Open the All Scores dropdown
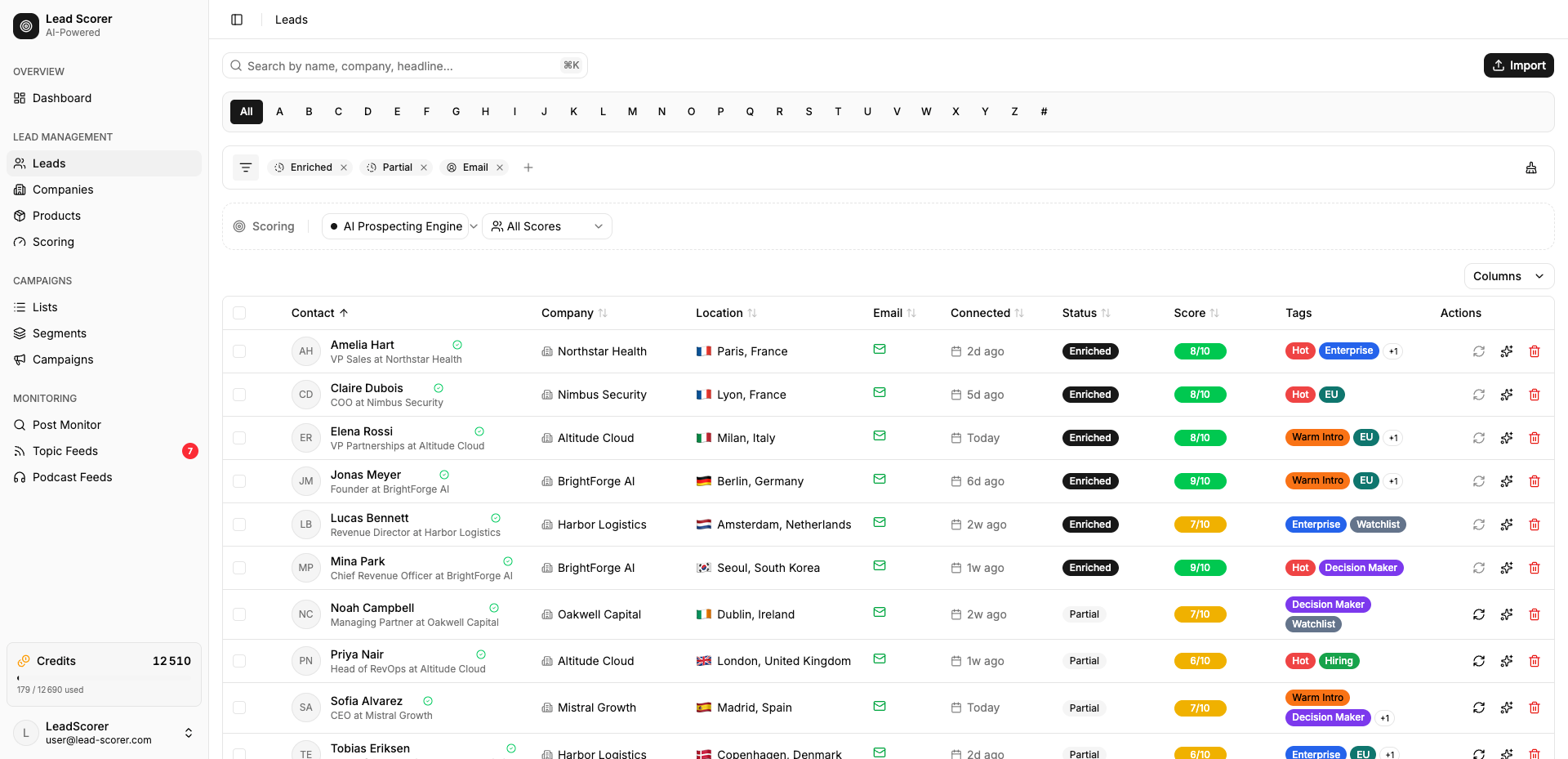Image resolution: width=1568 pixels, height=759 pixels. [547, 226]
